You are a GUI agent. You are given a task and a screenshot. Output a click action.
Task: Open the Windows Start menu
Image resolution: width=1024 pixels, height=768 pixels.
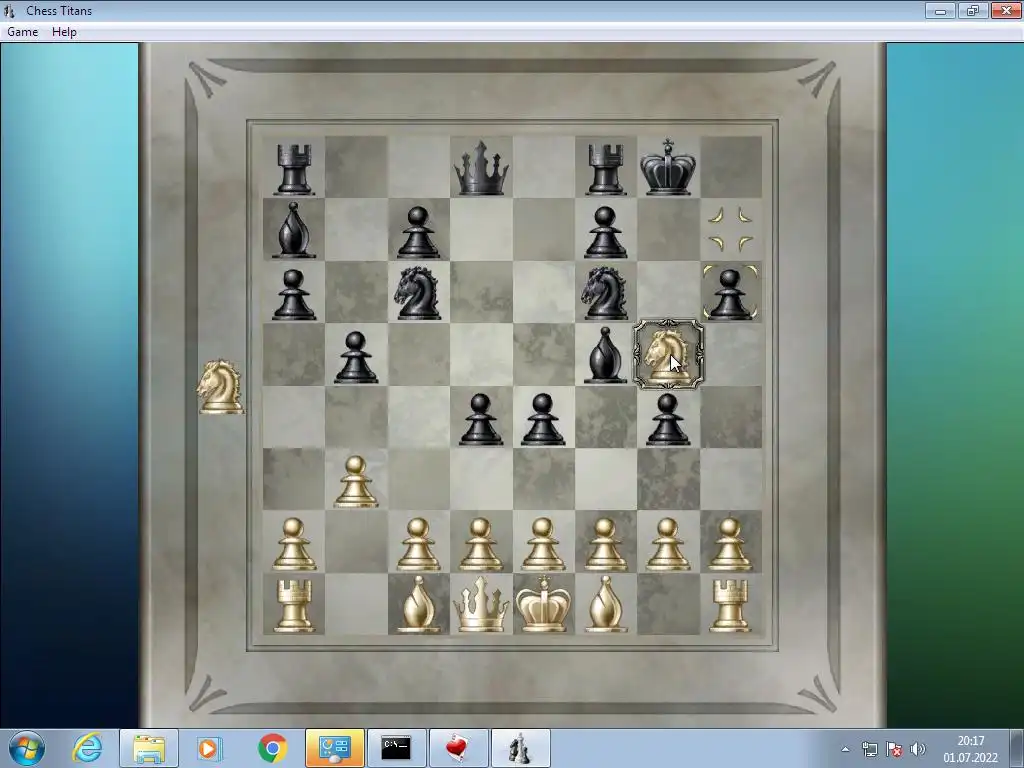[x=27, y=748]
